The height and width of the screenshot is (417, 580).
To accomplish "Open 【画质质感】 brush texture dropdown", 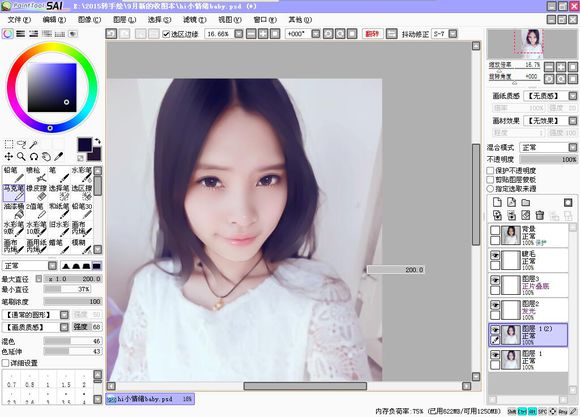I will tap(64, 327).
